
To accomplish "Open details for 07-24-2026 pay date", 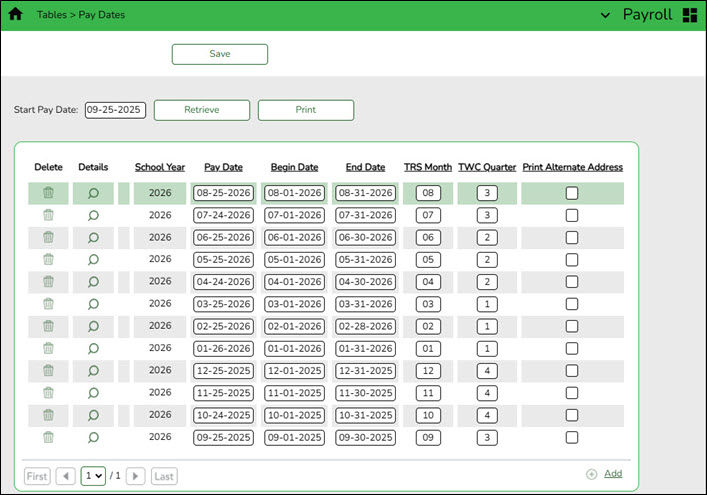I will 93,215.
